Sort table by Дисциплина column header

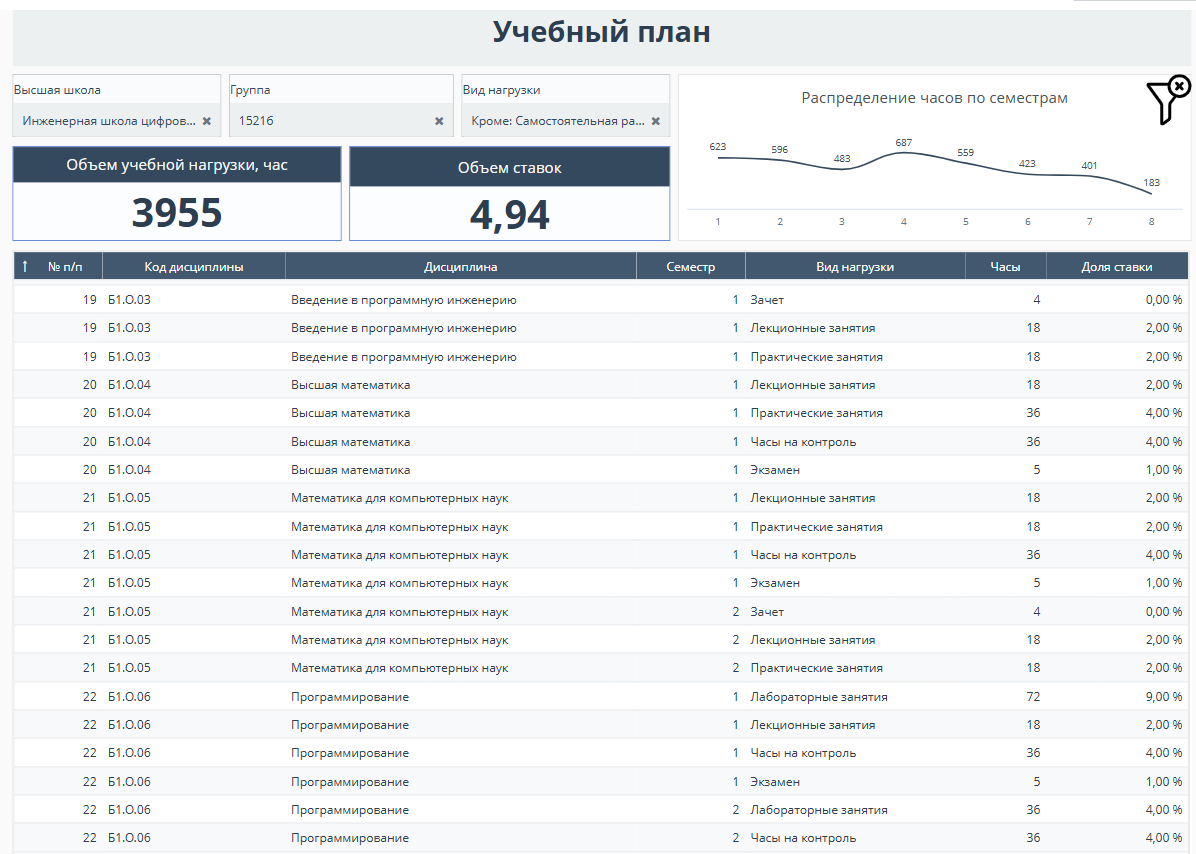pyautogui.click(x=461, y=267)
